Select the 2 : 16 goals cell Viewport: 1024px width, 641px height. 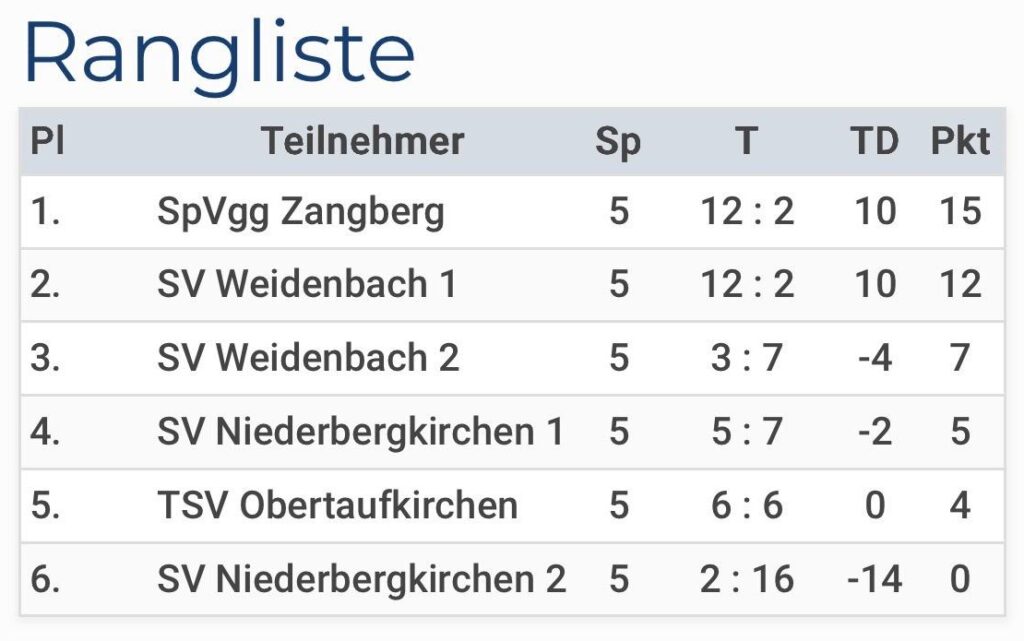(746, 579)
